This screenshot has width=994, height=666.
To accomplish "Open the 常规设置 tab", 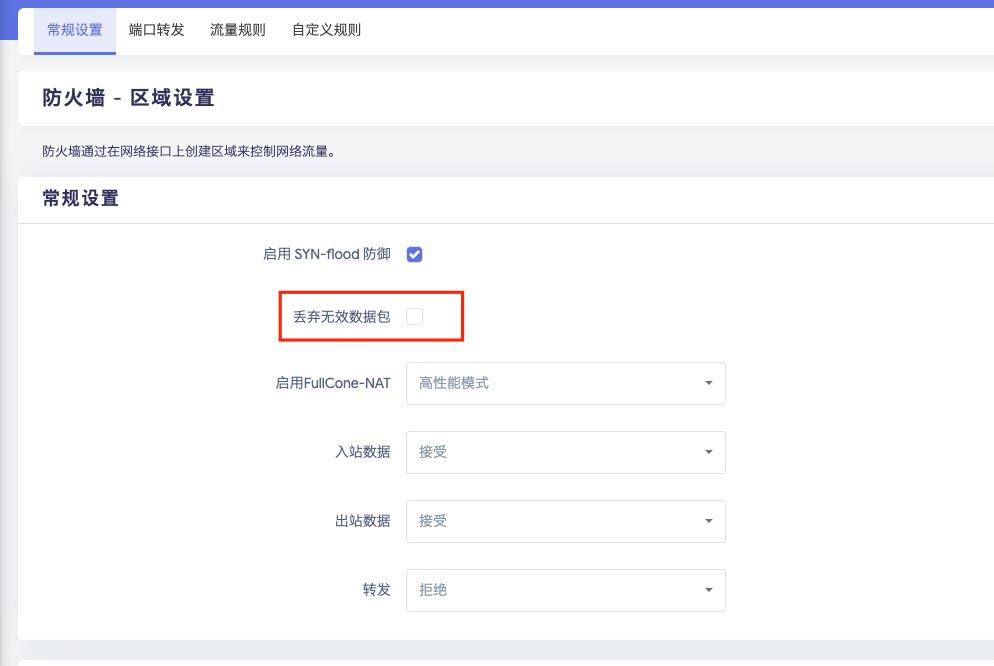I will [75, 30].
